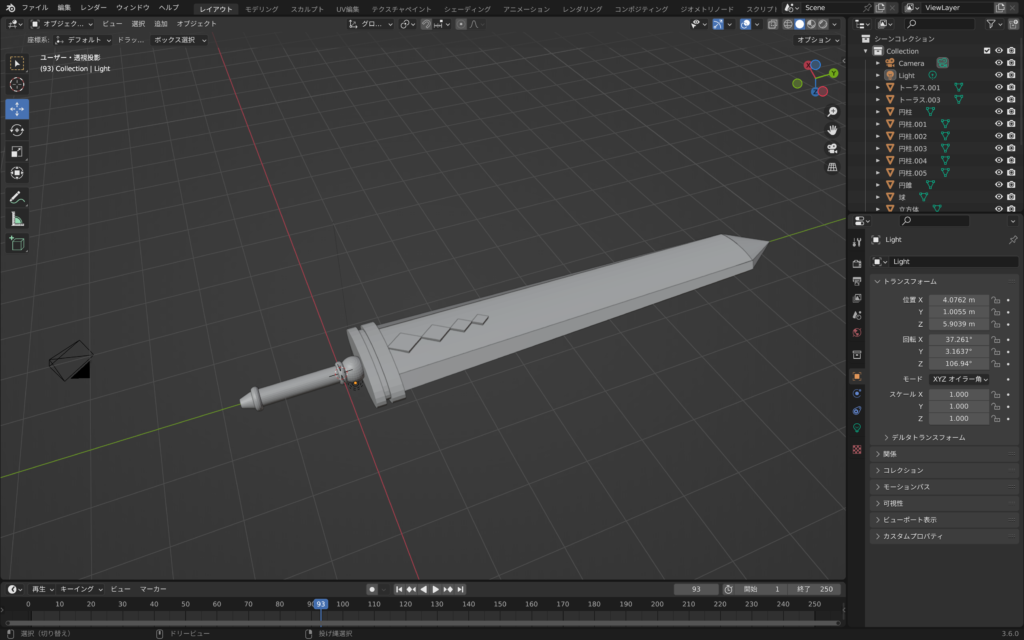
Task: Lock the 位置 X value
Action: 995,300
